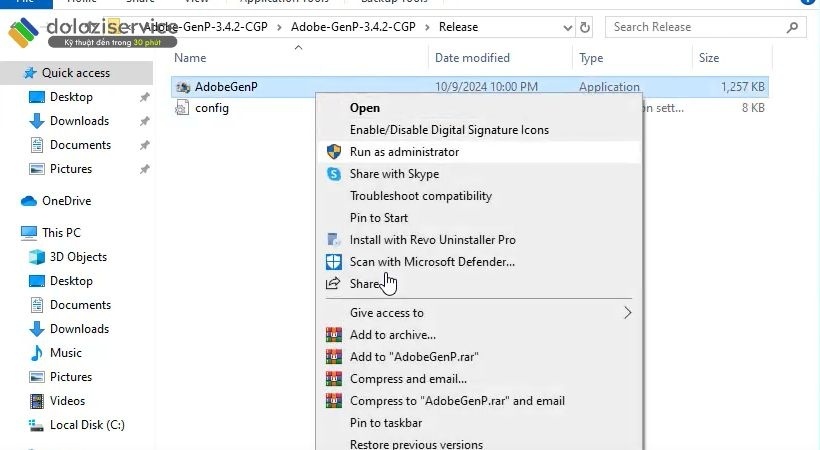The height and width of the screenshot is (450, 820).
Task: Choose Troubleshoot compatibility
Action: coord(421,196)
